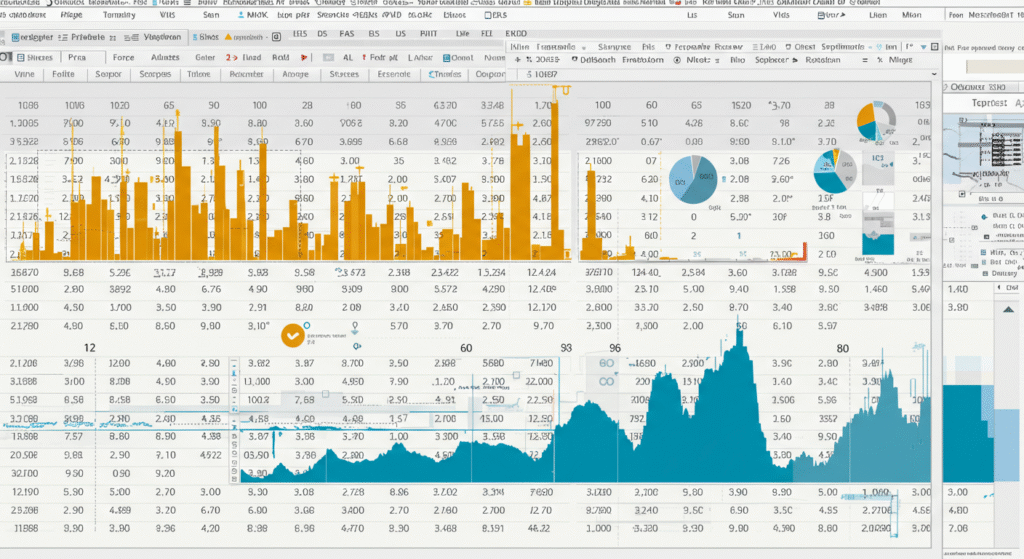Switch to the Scarpes tab

pos(155,74)
